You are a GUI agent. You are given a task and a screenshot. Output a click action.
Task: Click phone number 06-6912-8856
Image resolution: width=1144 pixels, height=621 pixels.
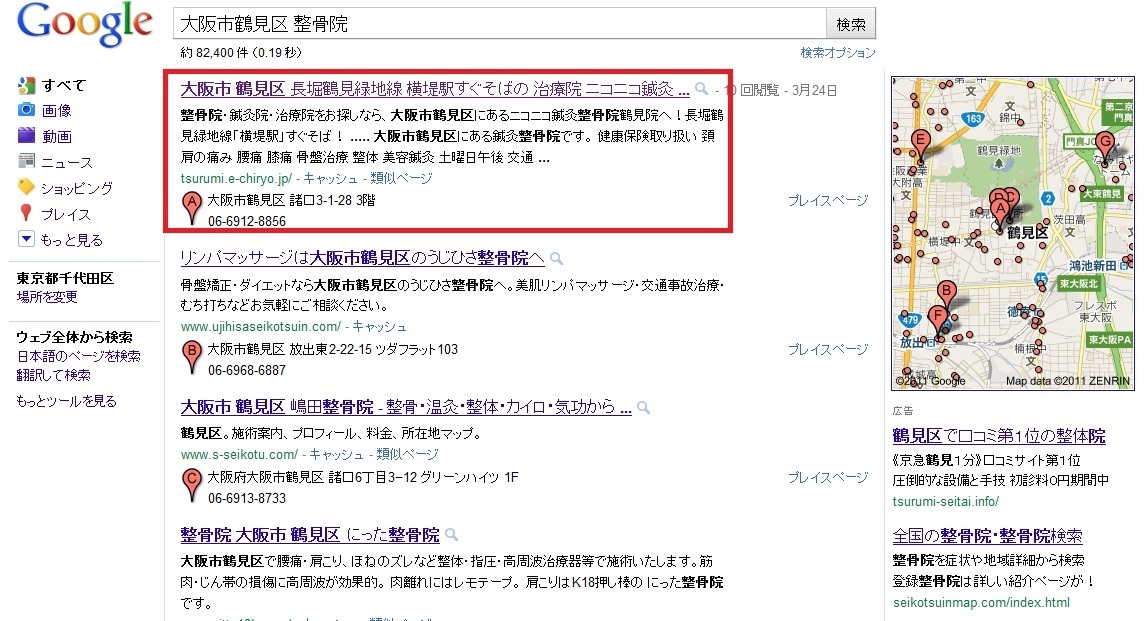click(x=247, y=221)
